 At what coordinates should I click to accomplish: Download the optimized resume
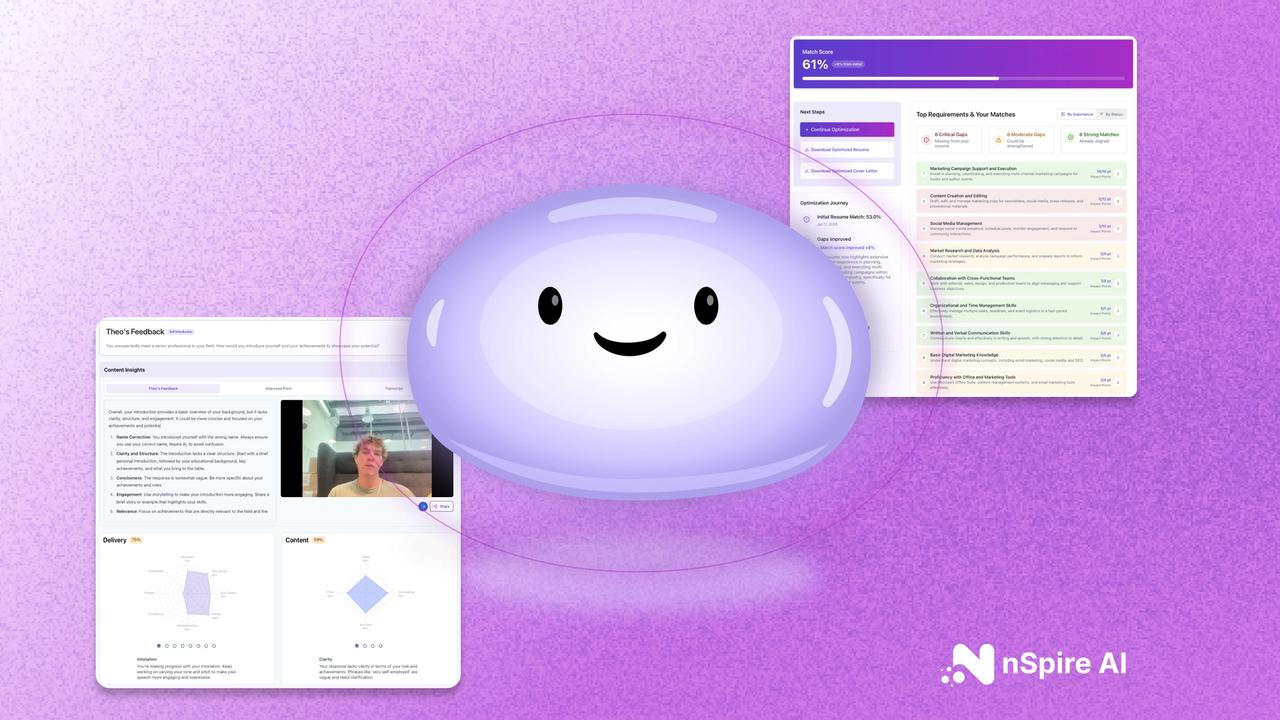[846, 150]
